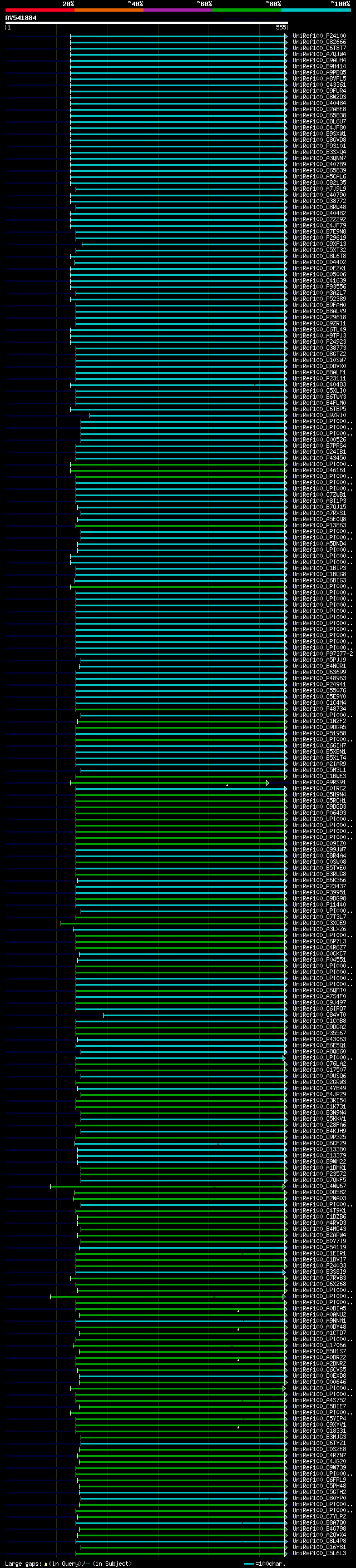Image resolution: width=356 pixels, height=1568 pixels.
Task: Select the UniRef100_P51958 label
Action: tap(319, 734)
